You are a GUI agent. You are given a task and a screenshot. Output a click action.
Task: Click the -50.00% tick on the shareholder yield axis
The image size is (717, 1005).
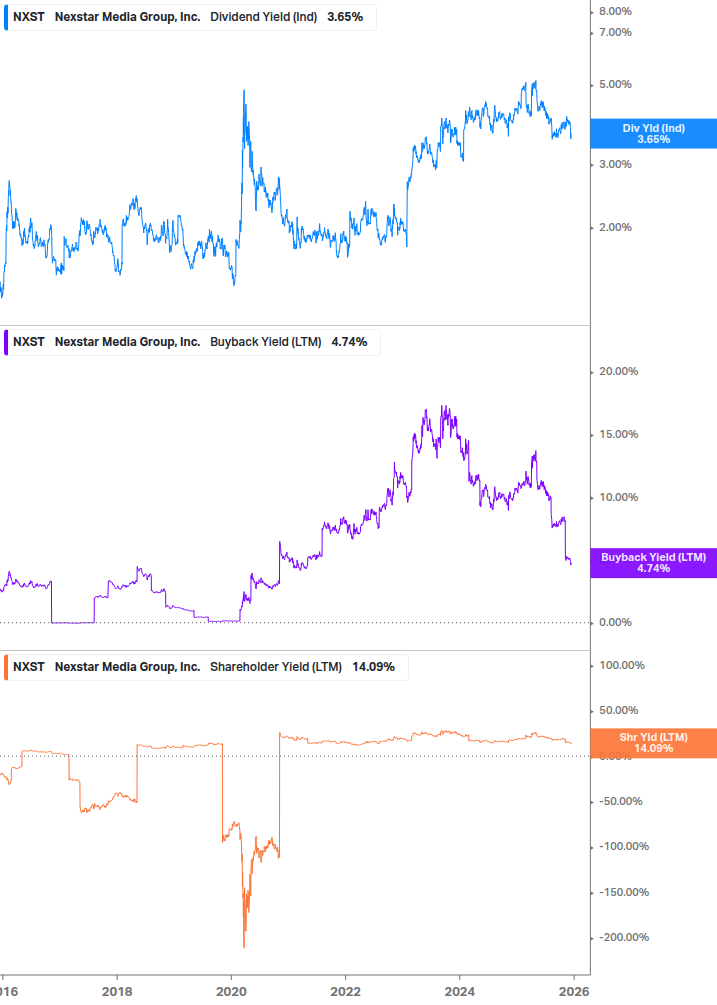click(x=620, y=802)
